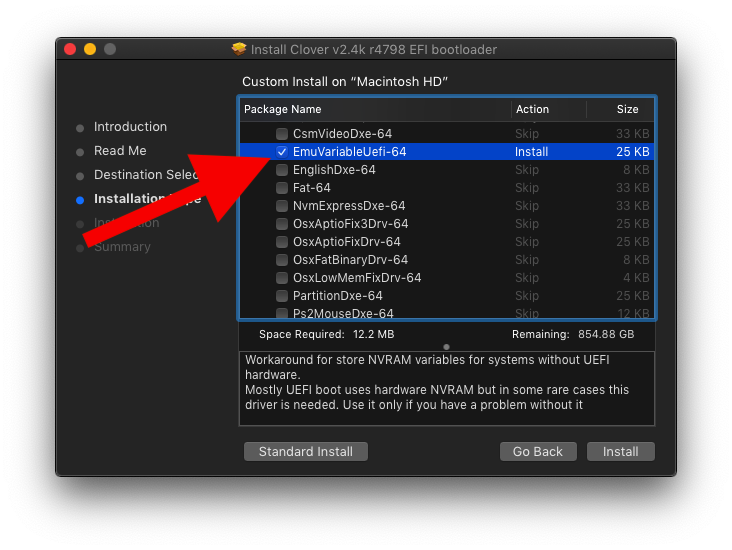Click the disabled gray zoom button
732x550 pixels.
[x=110, y=49]
